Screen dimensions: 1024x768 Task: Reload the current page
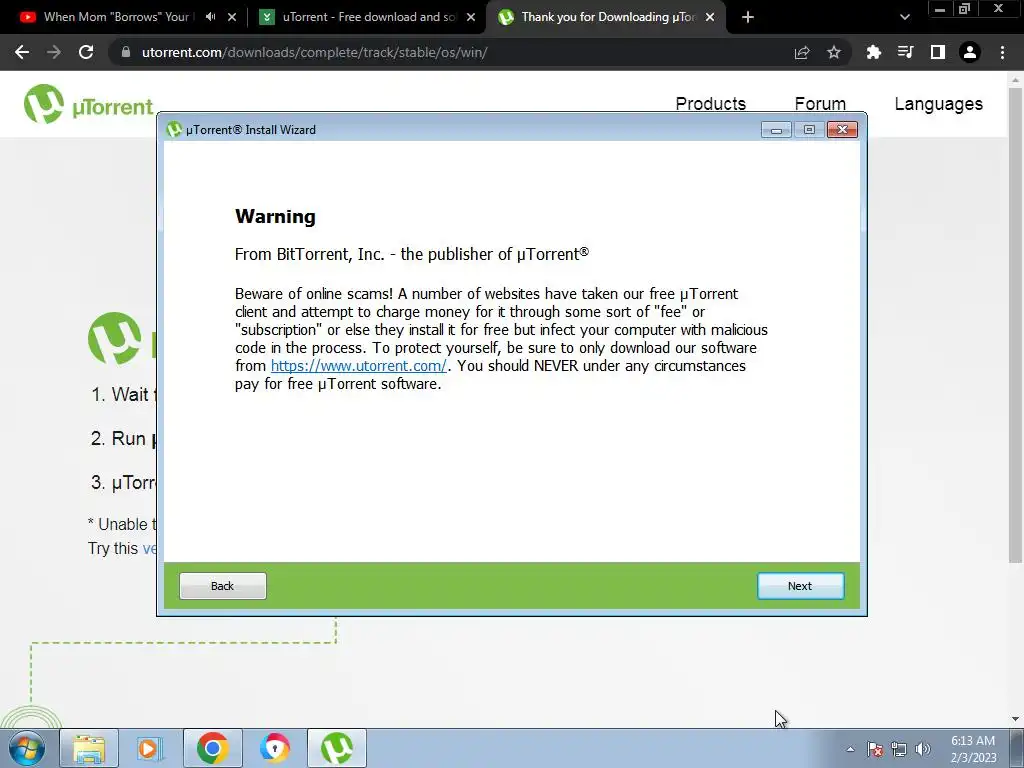click(x=86, y=52)
